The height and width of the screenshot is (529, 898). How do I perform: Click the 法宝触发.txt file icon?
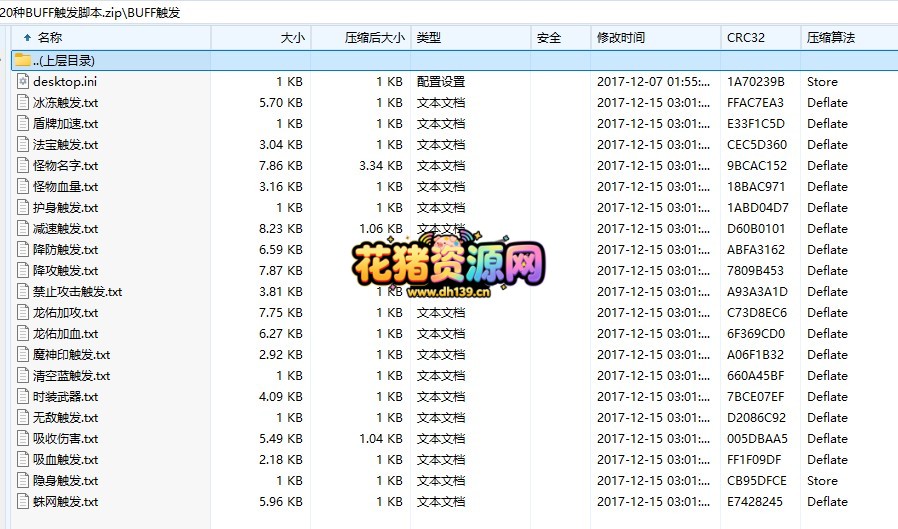pos(22,144)
